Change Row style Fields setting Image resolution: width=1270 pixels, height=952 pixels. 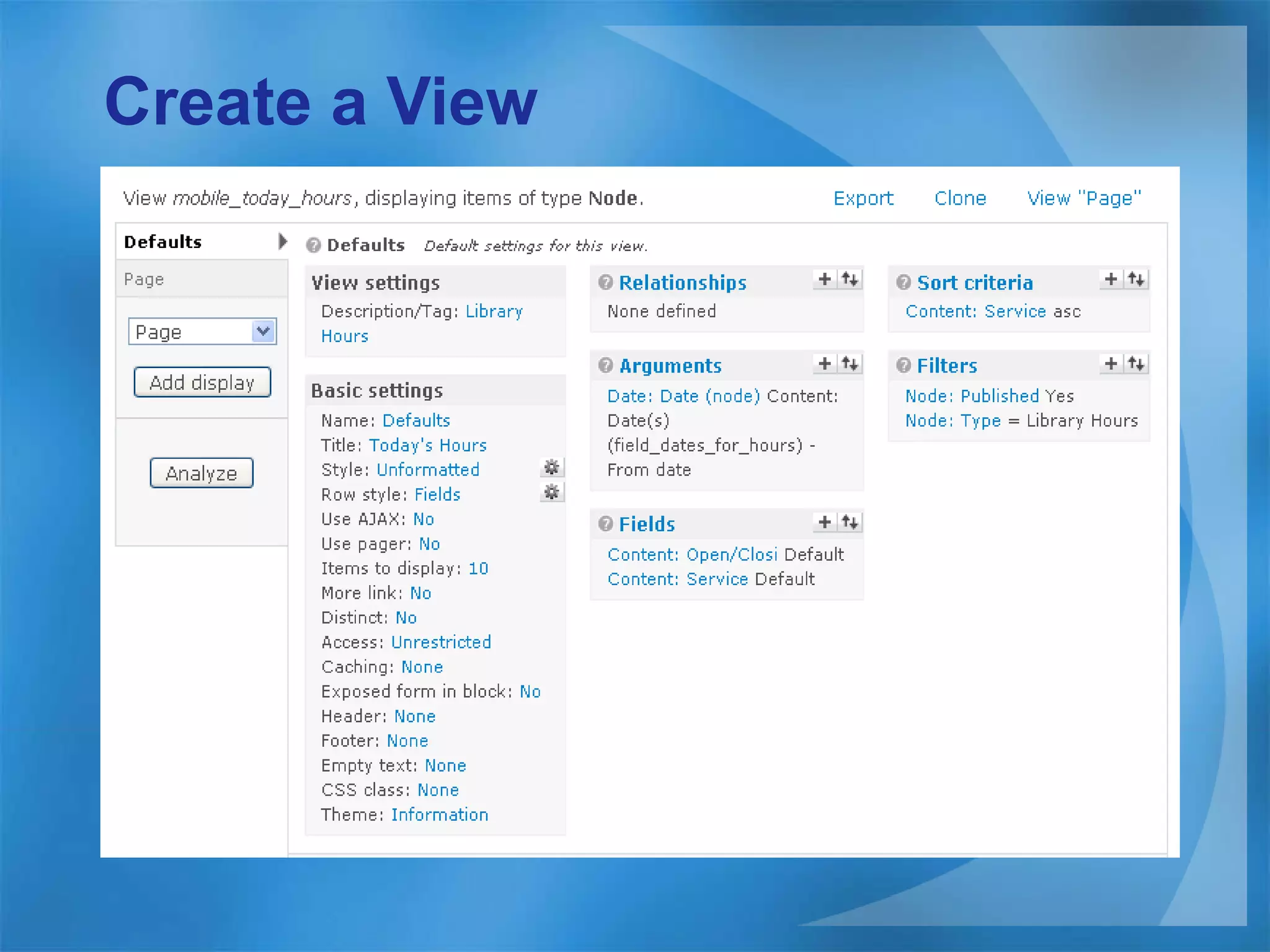click(x=437, y=495)
